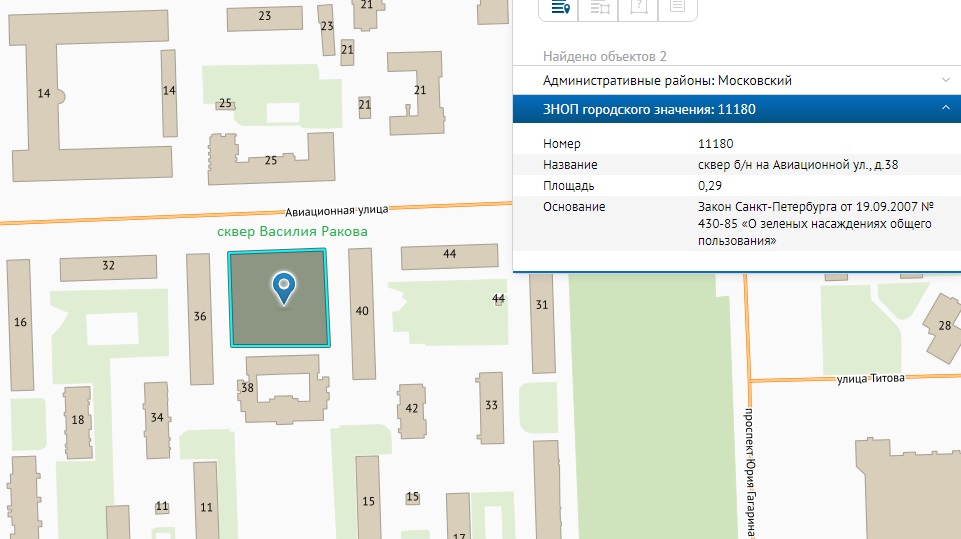The width and height of the screenshot is (961, 539).
Task: Expand Административные районы: Московский row
Action: tap(945, 80)
